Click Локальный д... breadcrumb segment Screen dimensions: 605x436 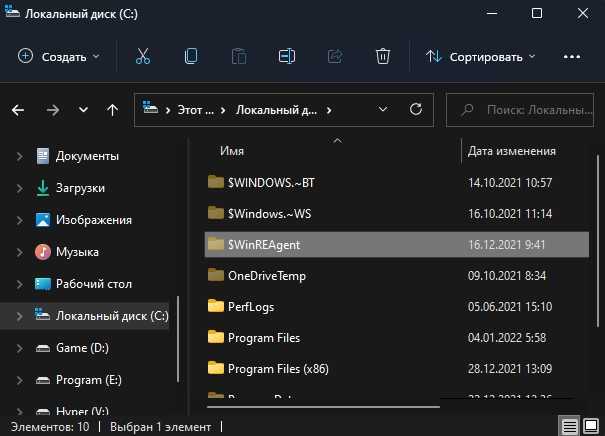click(x=276, y=110)
